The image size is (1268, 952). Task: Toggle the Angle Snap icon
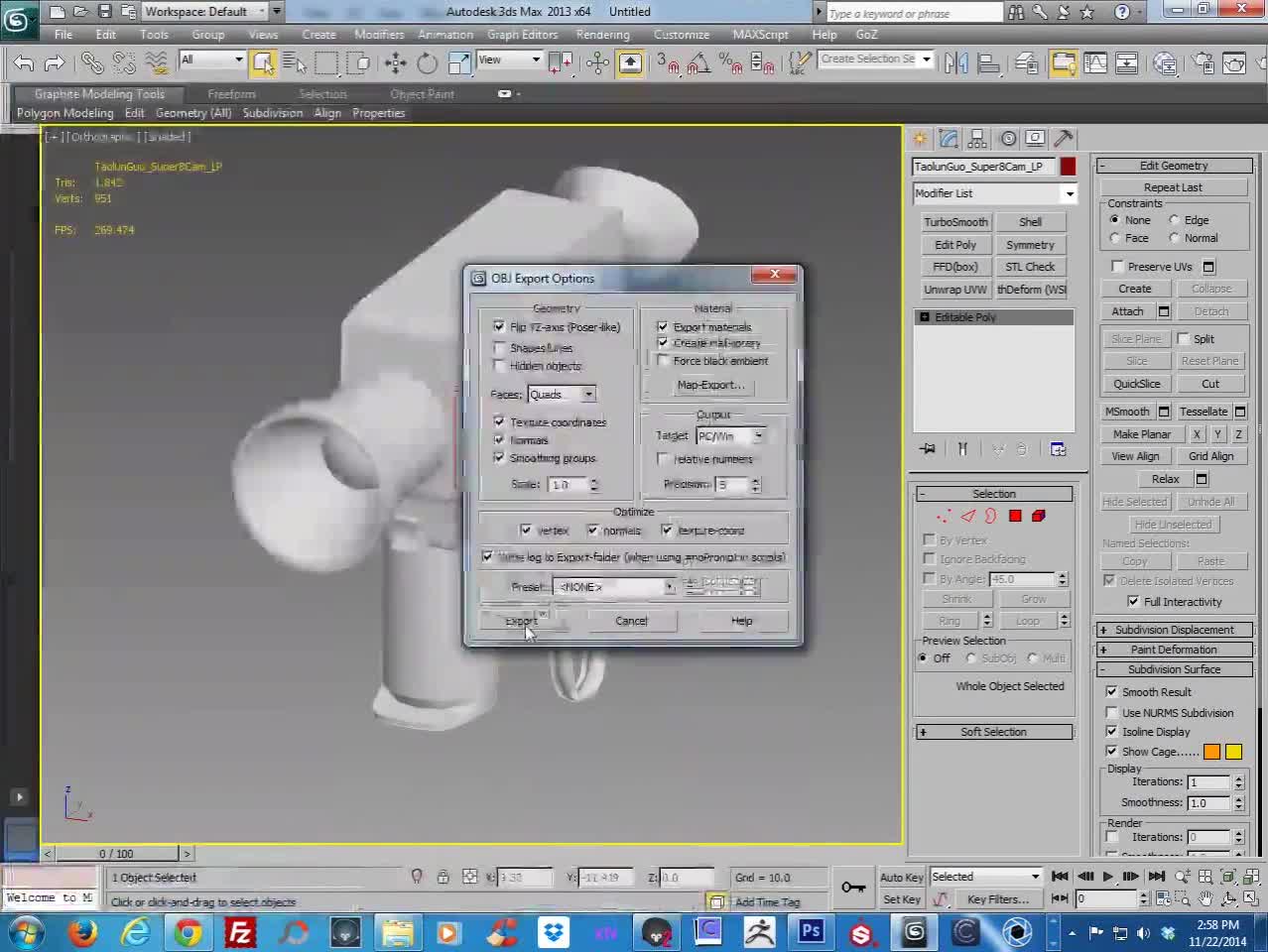coord(698,63)
